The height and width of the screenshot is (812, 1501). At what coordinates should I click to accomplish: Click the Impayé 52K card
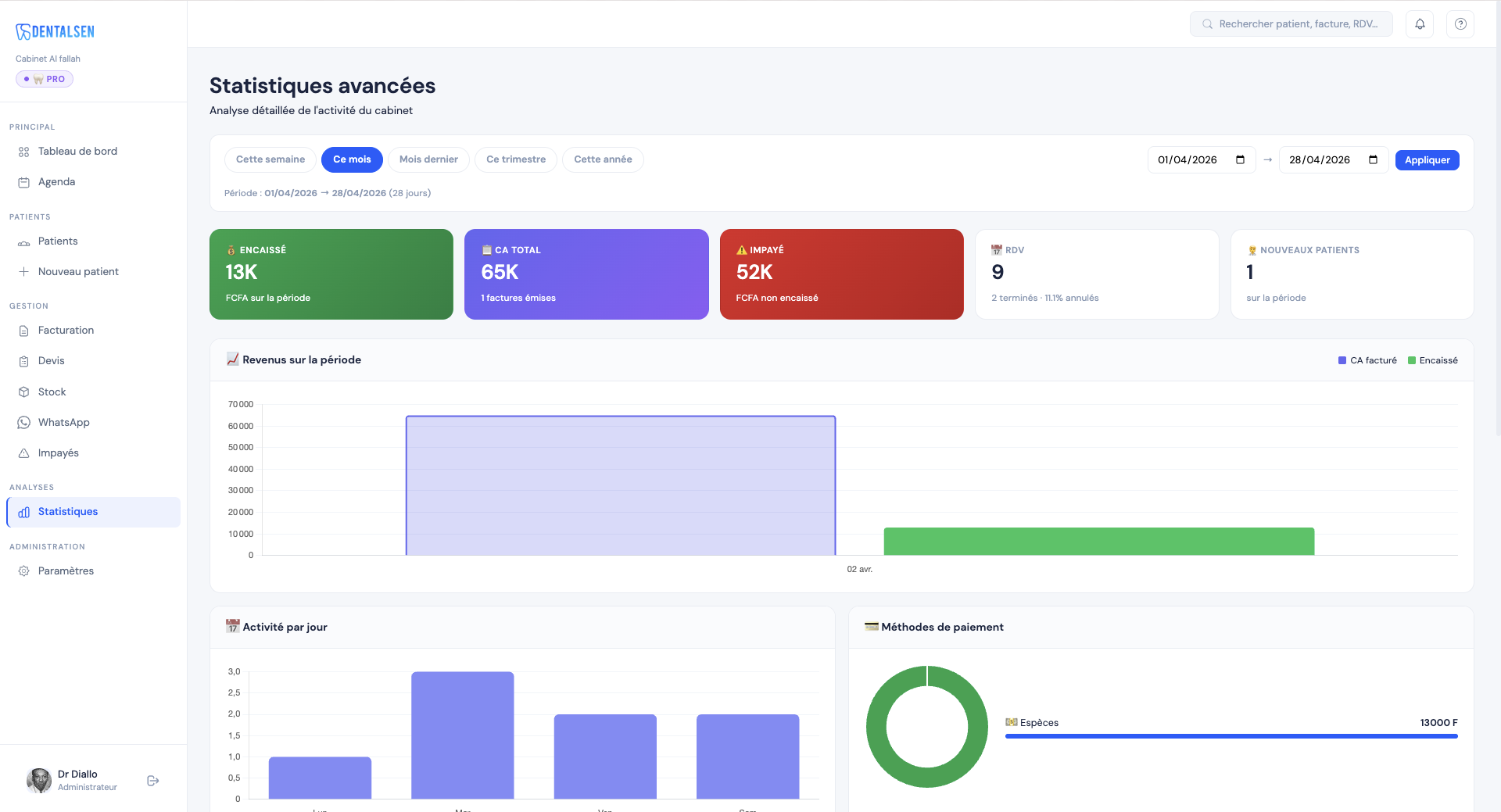click(842, 274)
